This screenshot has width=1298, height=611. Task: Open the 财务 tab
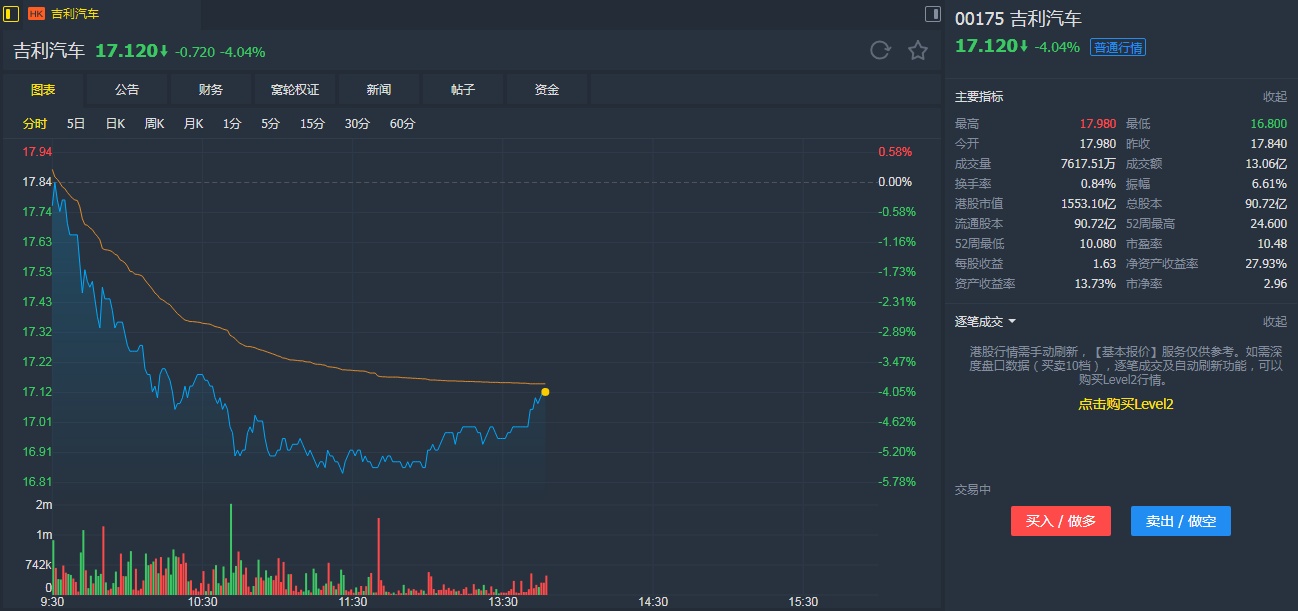211,90
